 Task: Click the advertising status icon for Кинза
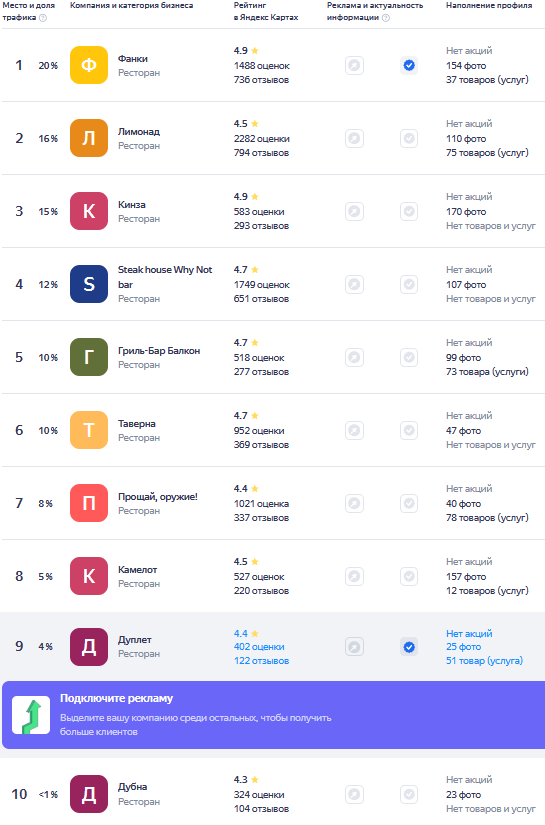355,212
